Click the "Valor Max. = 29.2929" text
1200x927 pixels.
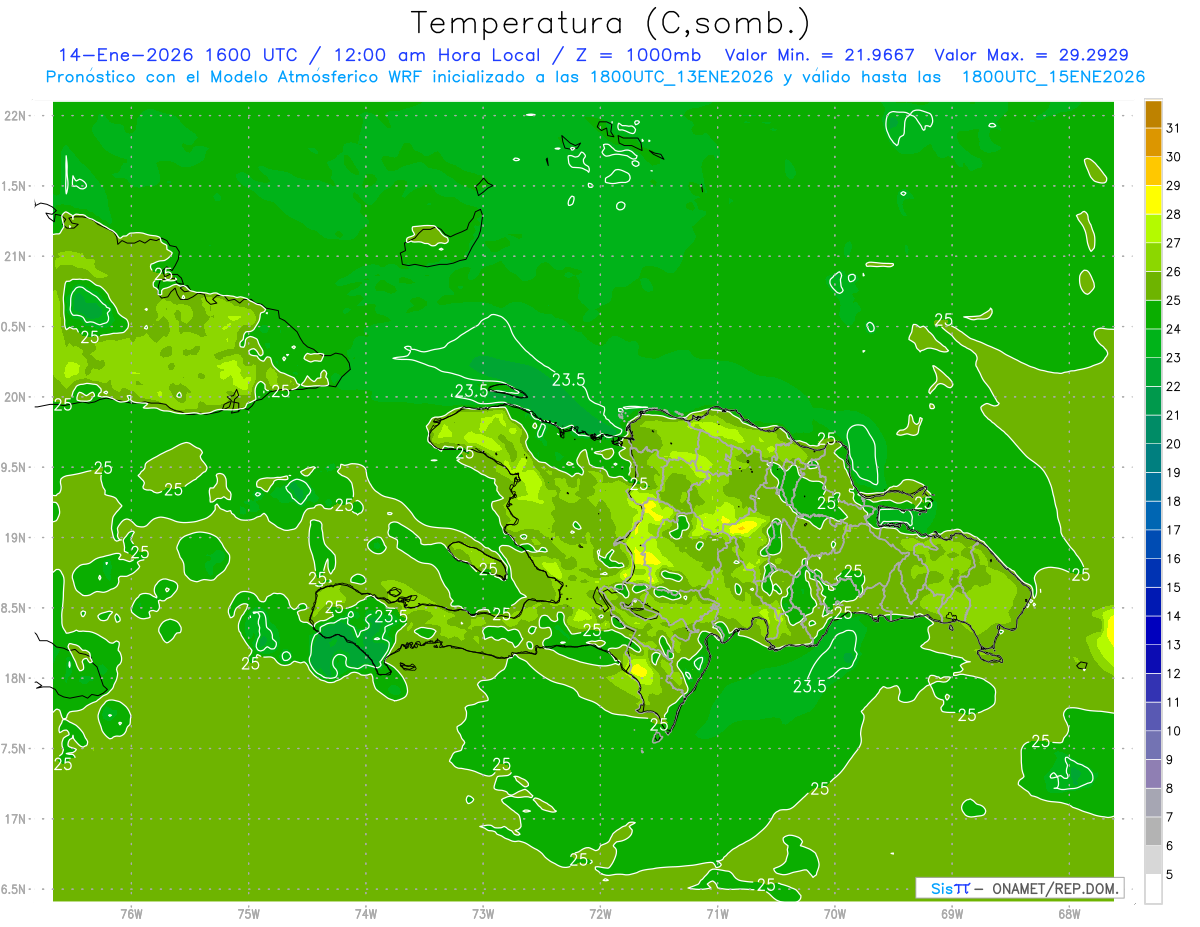(x=1031, y=55)
